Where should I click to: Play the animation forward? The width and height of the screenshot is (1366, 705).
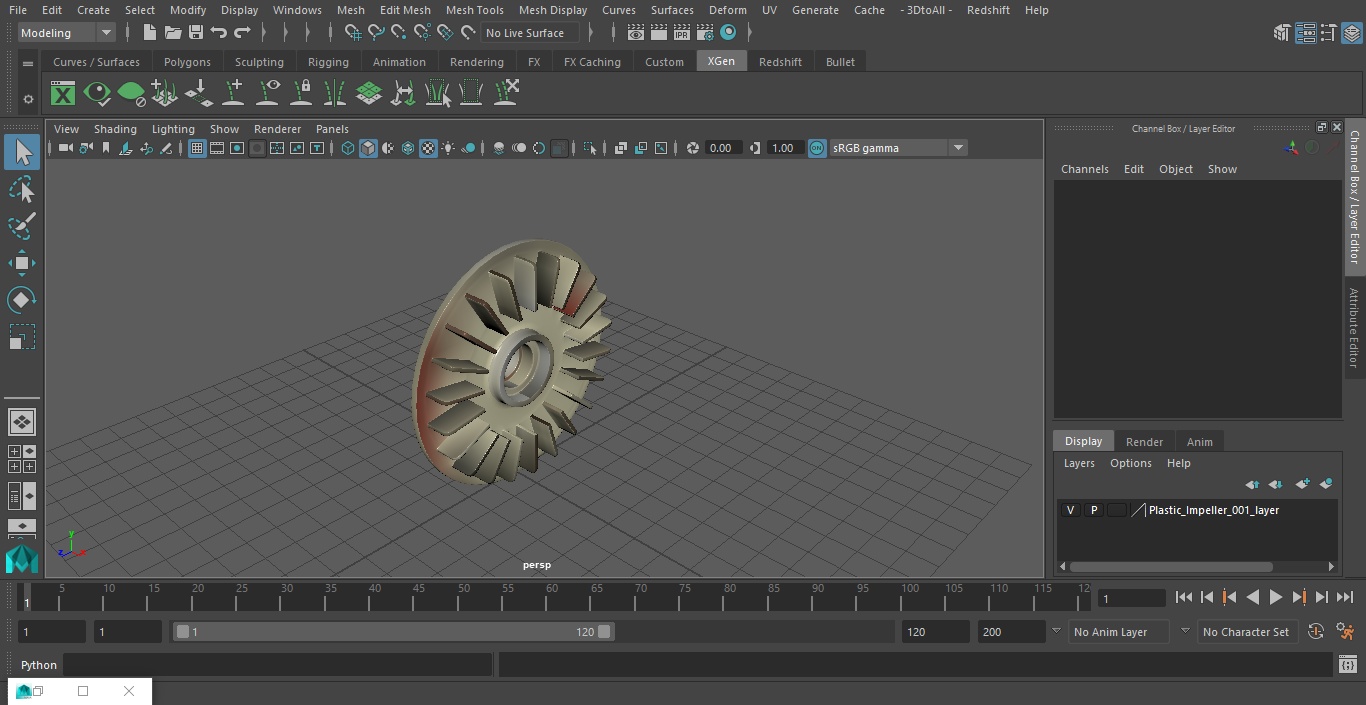[x=1276, y=597]
